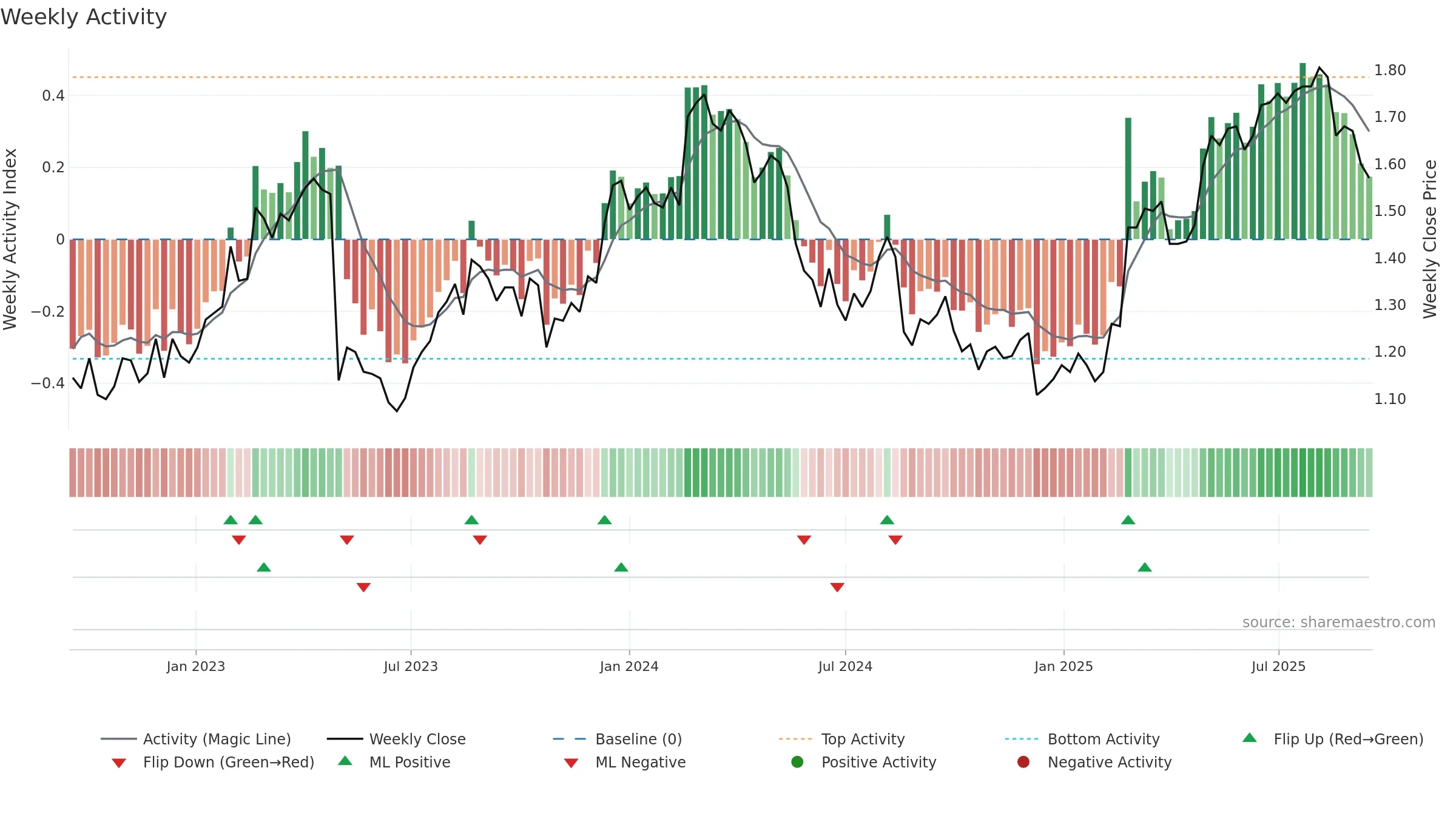Select the ML positive marker after Jan 2025

pos(1145,567)
